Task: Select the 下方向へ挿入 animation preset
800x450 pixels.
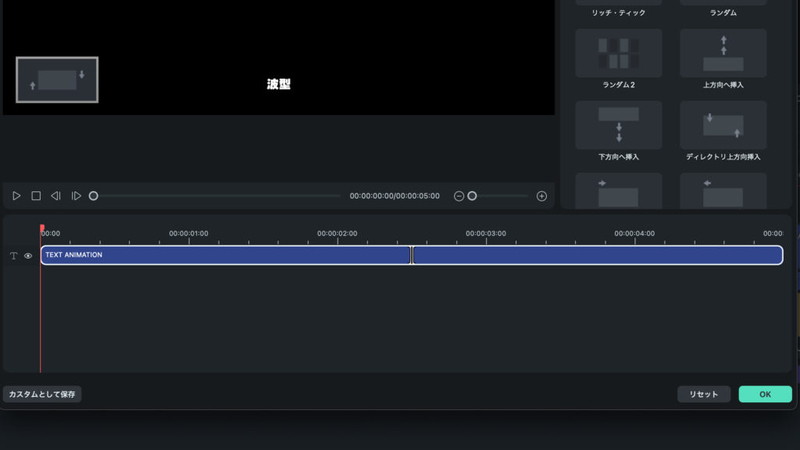Action: (x=618, y=125)
